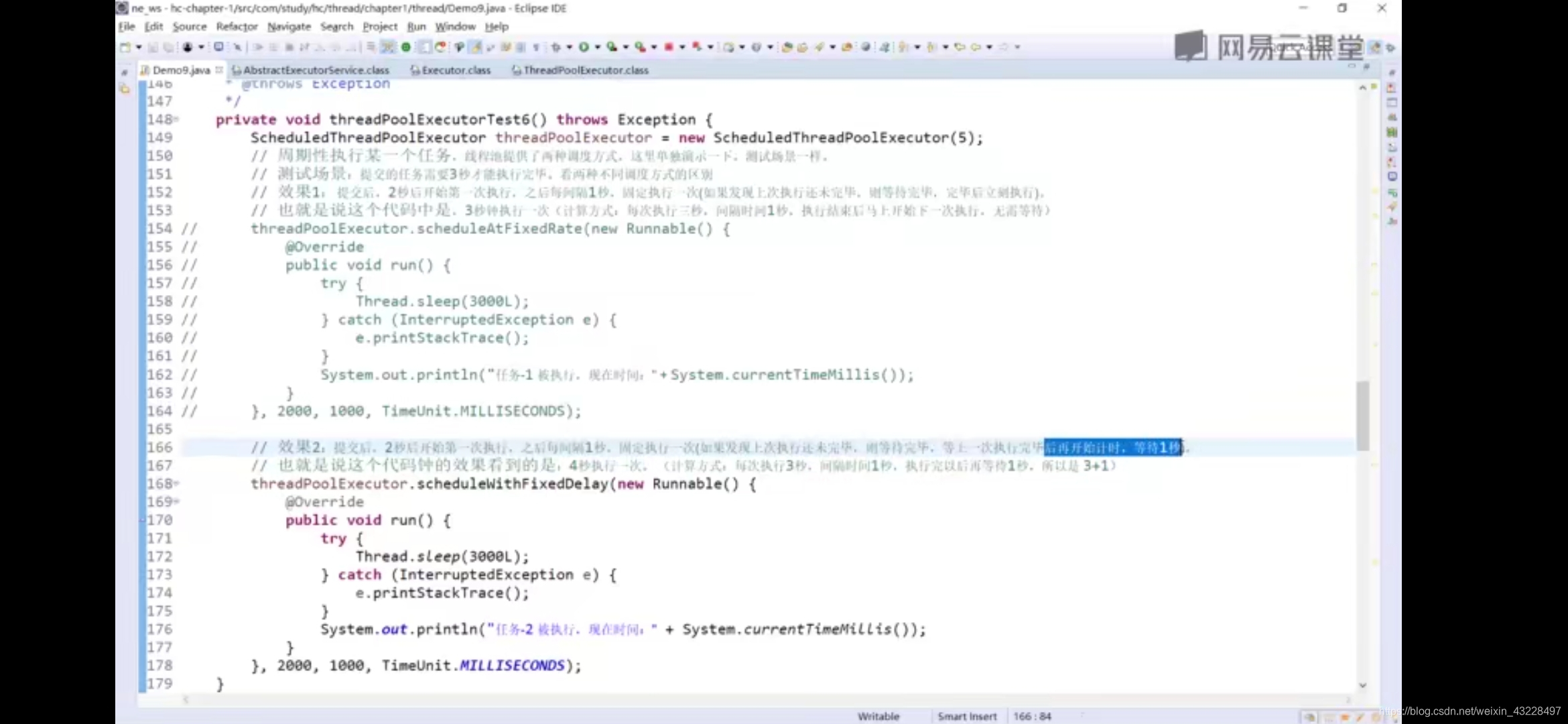Click the editor scrollbar down arrow
Image resolution: width=1568 pixels, height=724 pixels.
pos(1362,685)
